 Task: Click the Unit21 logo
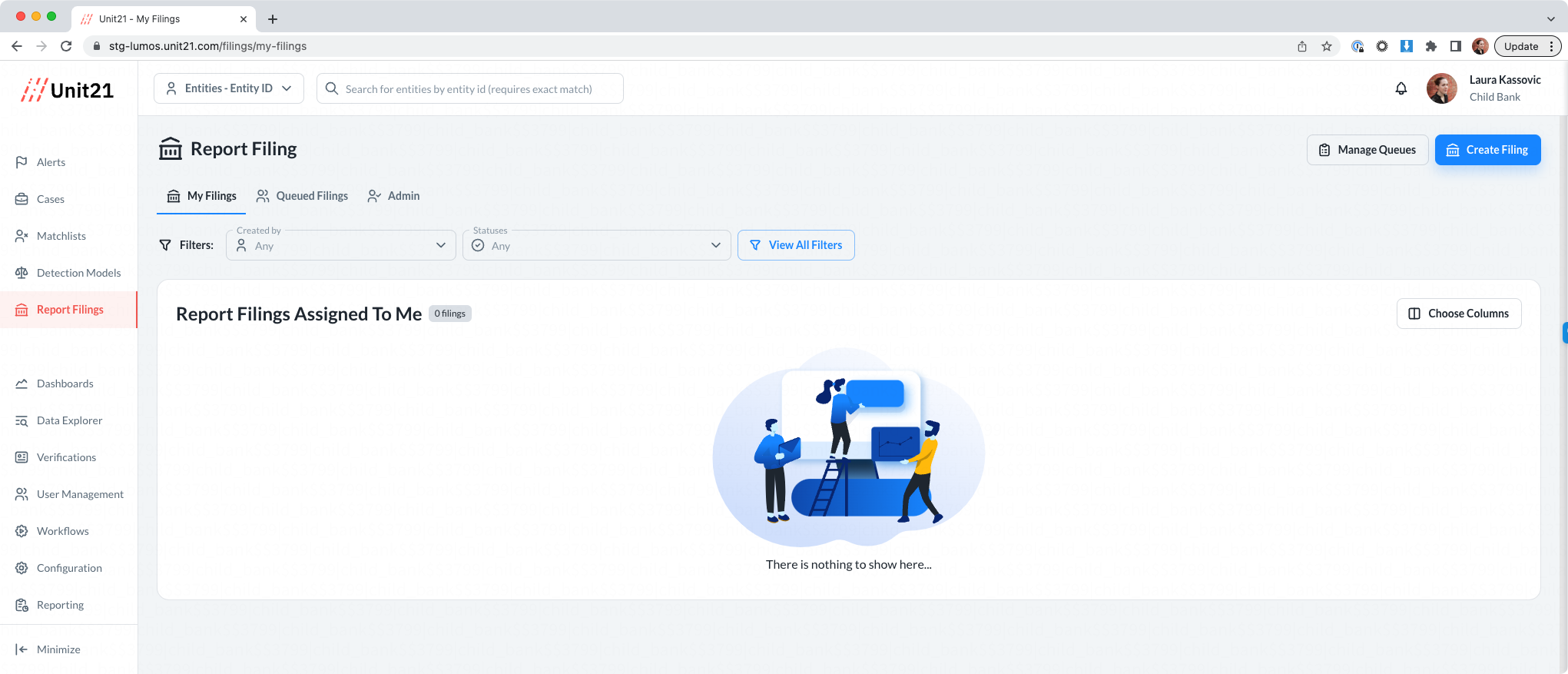coord(68,90)
